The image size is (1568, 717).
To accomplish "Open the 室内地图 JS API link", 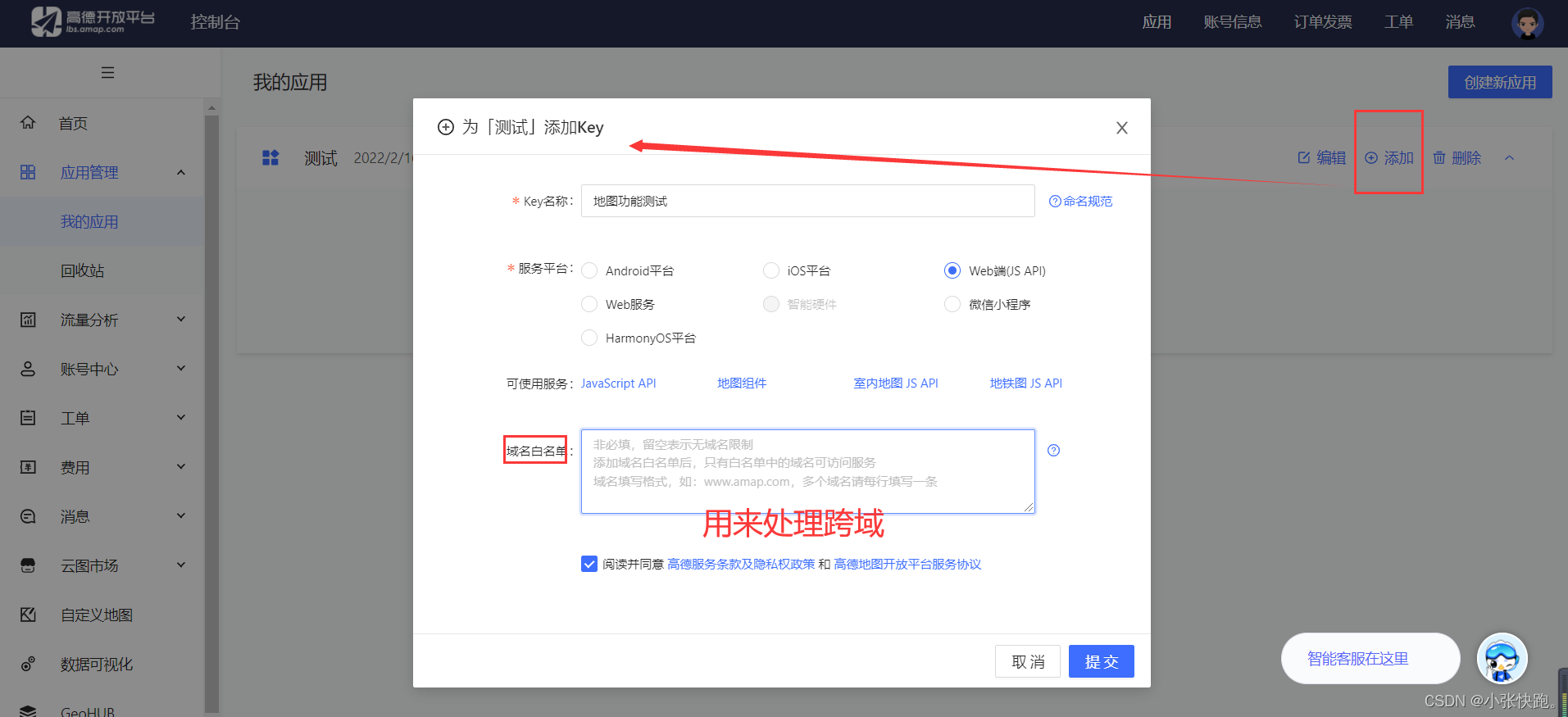I will click(x=896, y=383).
